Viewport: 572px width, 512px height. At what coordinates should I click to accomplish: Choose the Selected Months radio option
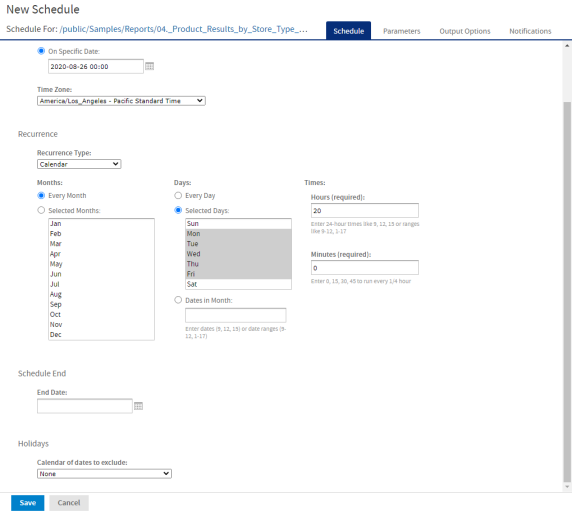41,210
